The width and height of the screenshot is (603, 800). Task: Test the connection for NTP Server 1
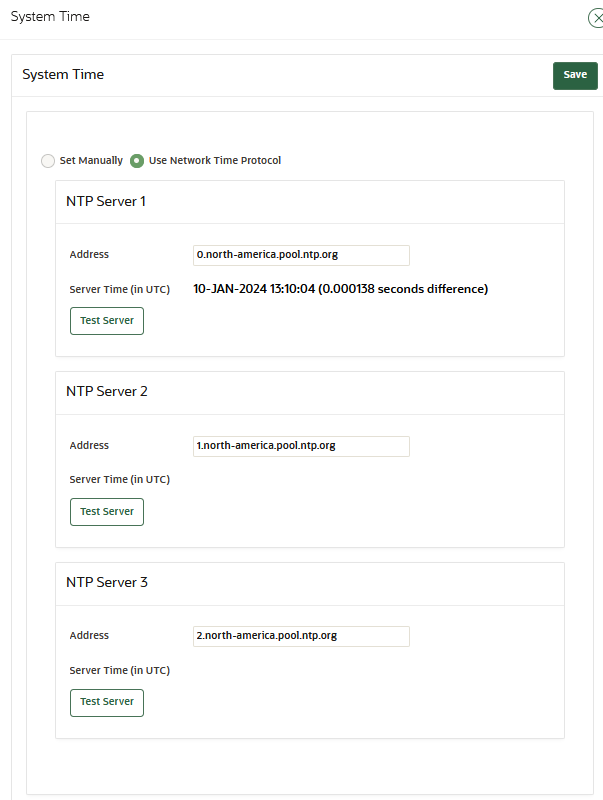(x=106, y=320)
